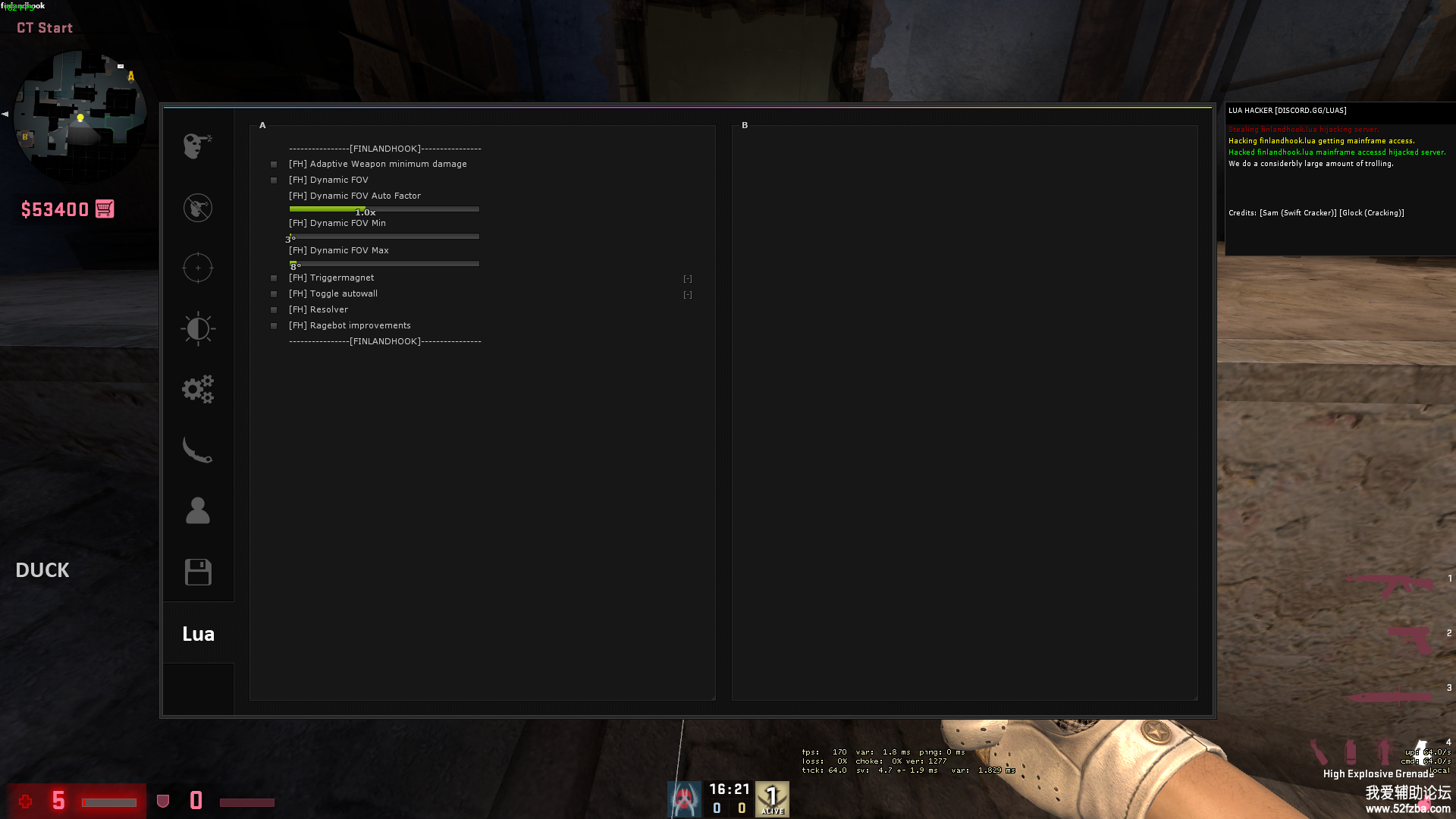Switch to the Lua tab

pyautogui.click(x=198, y=634)
